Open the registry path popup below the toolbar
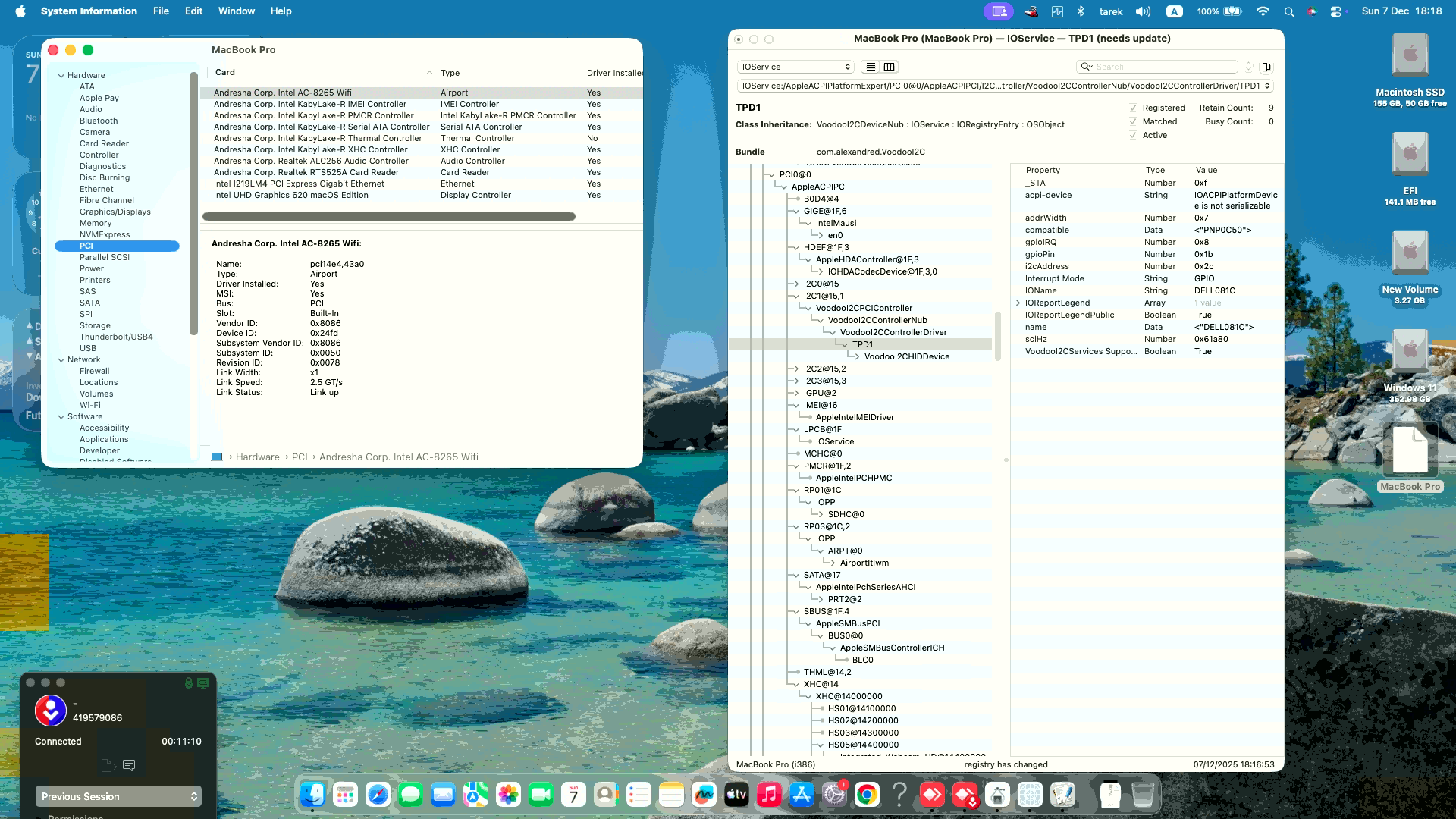1456x819 pixels. pyautogui.click(x=1001, y=86)
